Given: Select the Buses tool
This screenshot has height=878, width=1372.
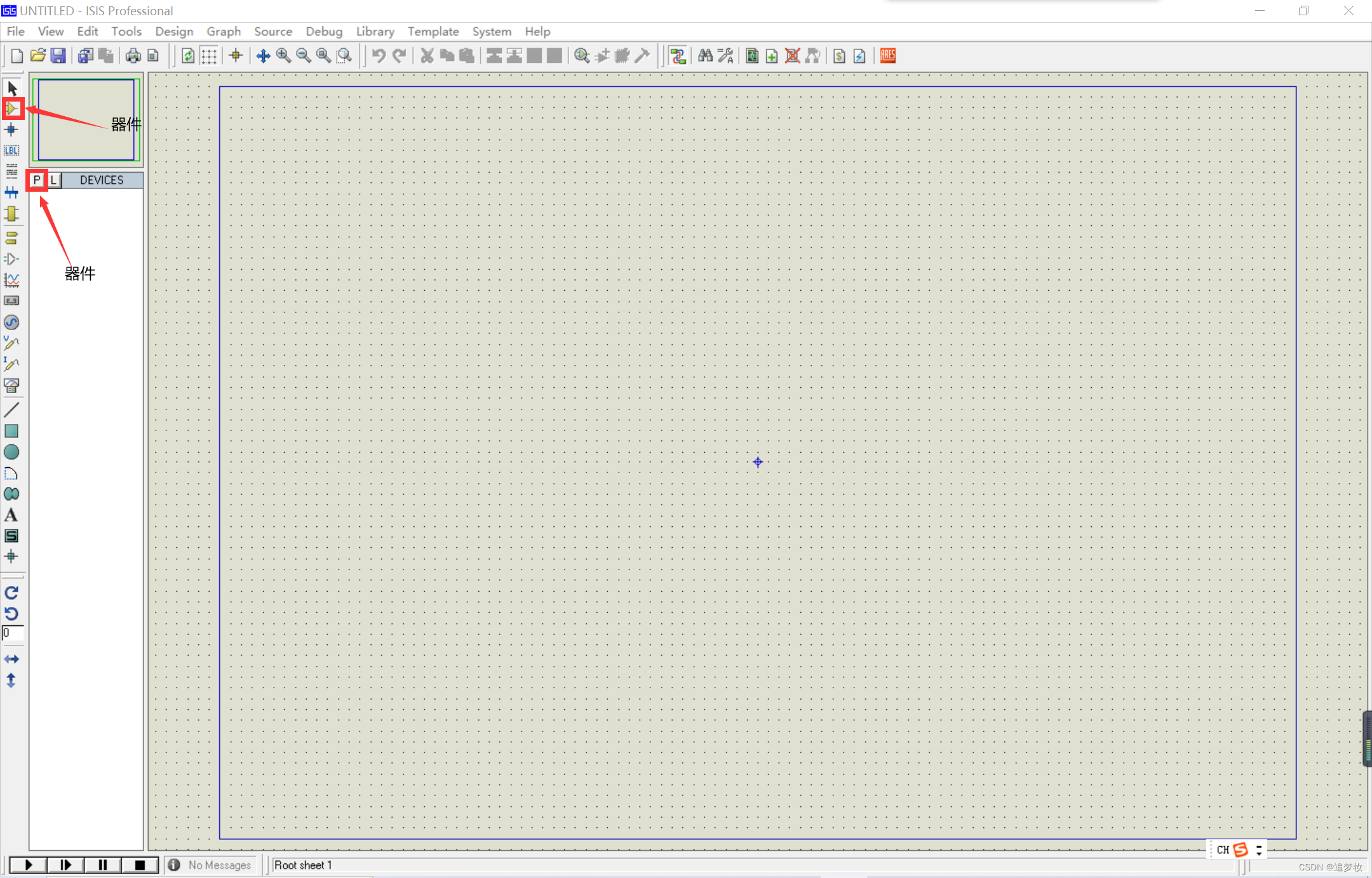Looking at the screenshot, I should click(x=11, y=192).
